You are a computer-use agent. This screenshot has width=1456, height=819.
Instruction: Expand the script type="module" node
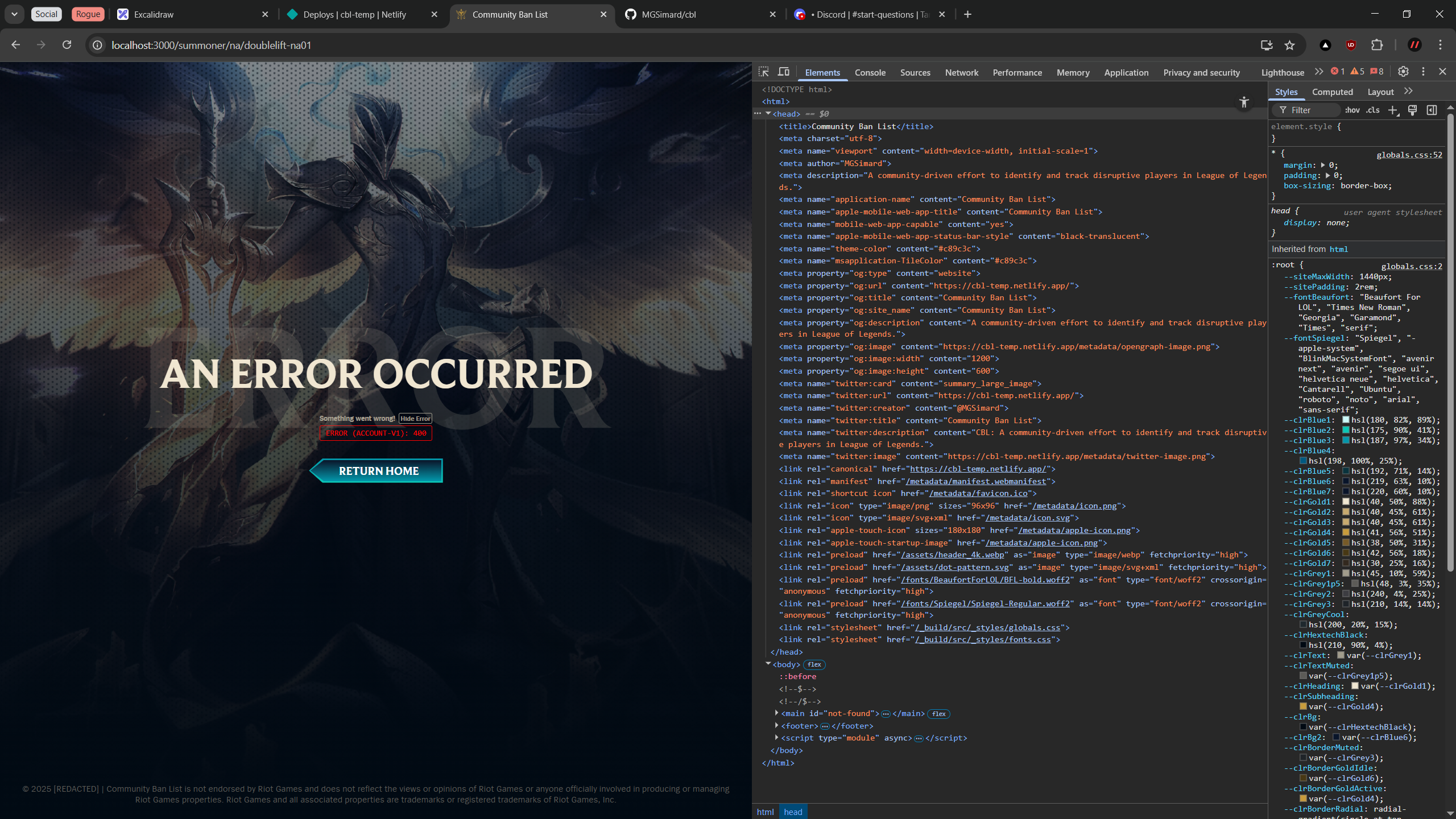click(x=776, y=737)
